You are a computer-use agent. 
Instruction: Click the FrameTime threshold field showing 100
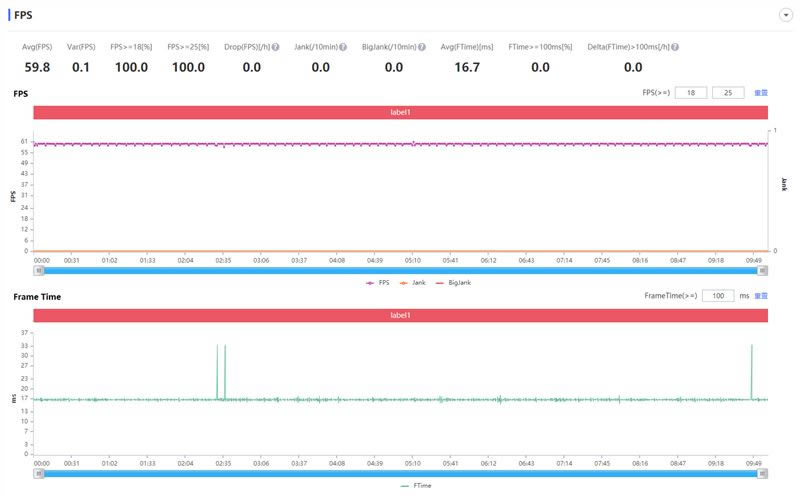pos(718,295)
